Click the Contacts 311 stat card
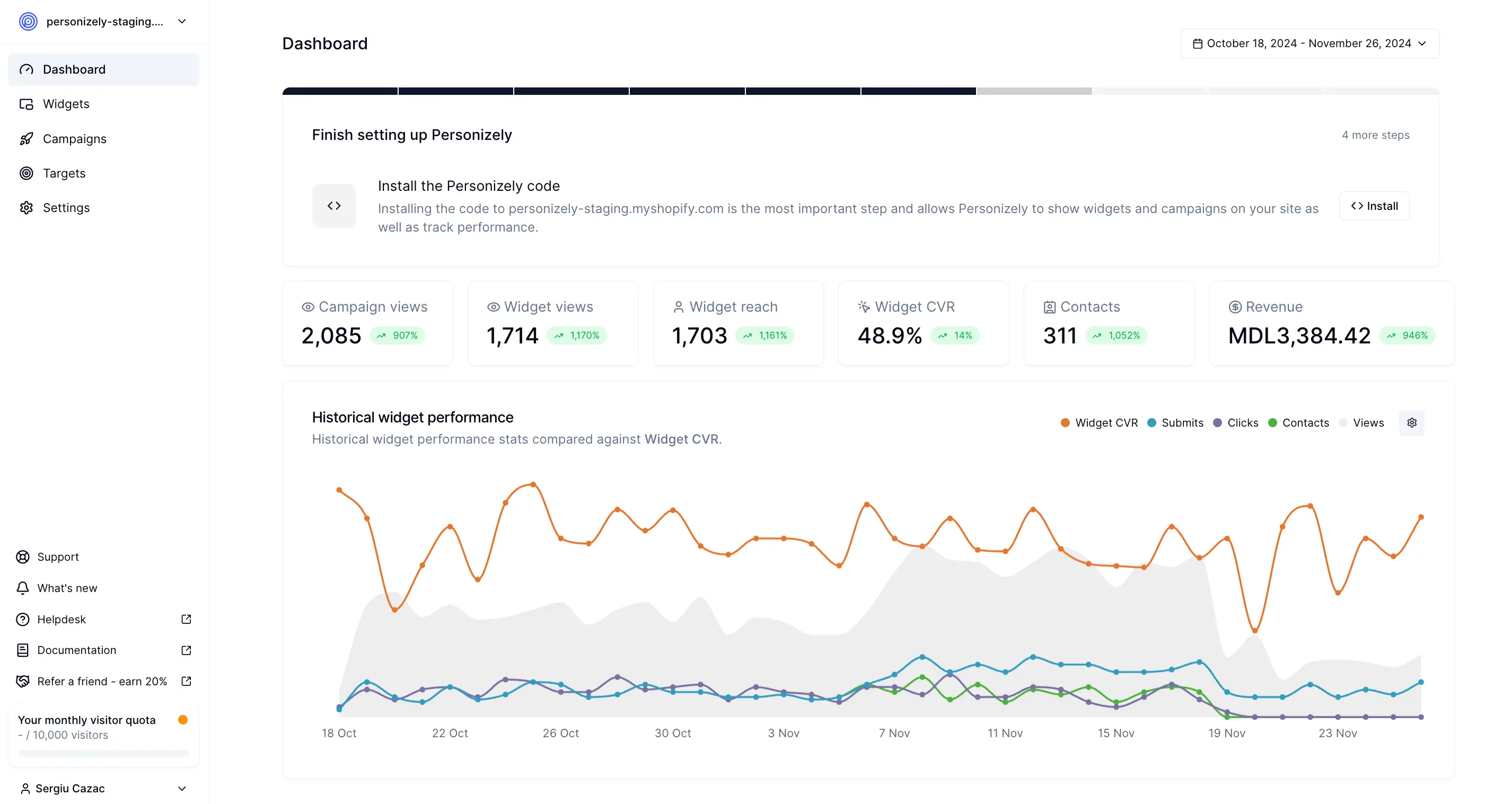1512x804 pixels. click(1109, 323)
